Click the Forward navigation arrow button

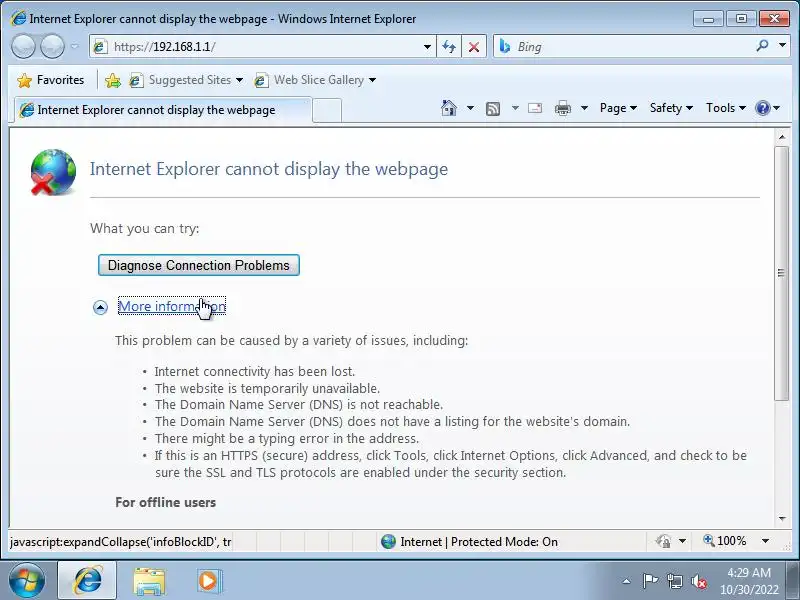pos(52,46)
